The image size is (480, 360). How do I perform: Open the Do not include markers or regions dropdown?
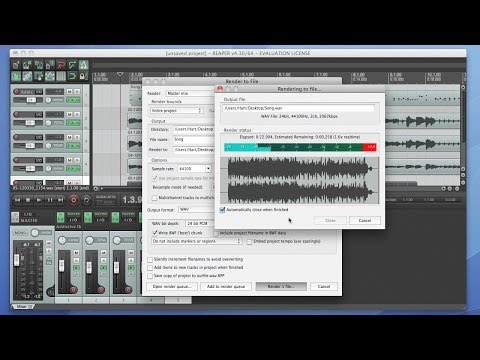pyautogui.click(x=197, y=241)
